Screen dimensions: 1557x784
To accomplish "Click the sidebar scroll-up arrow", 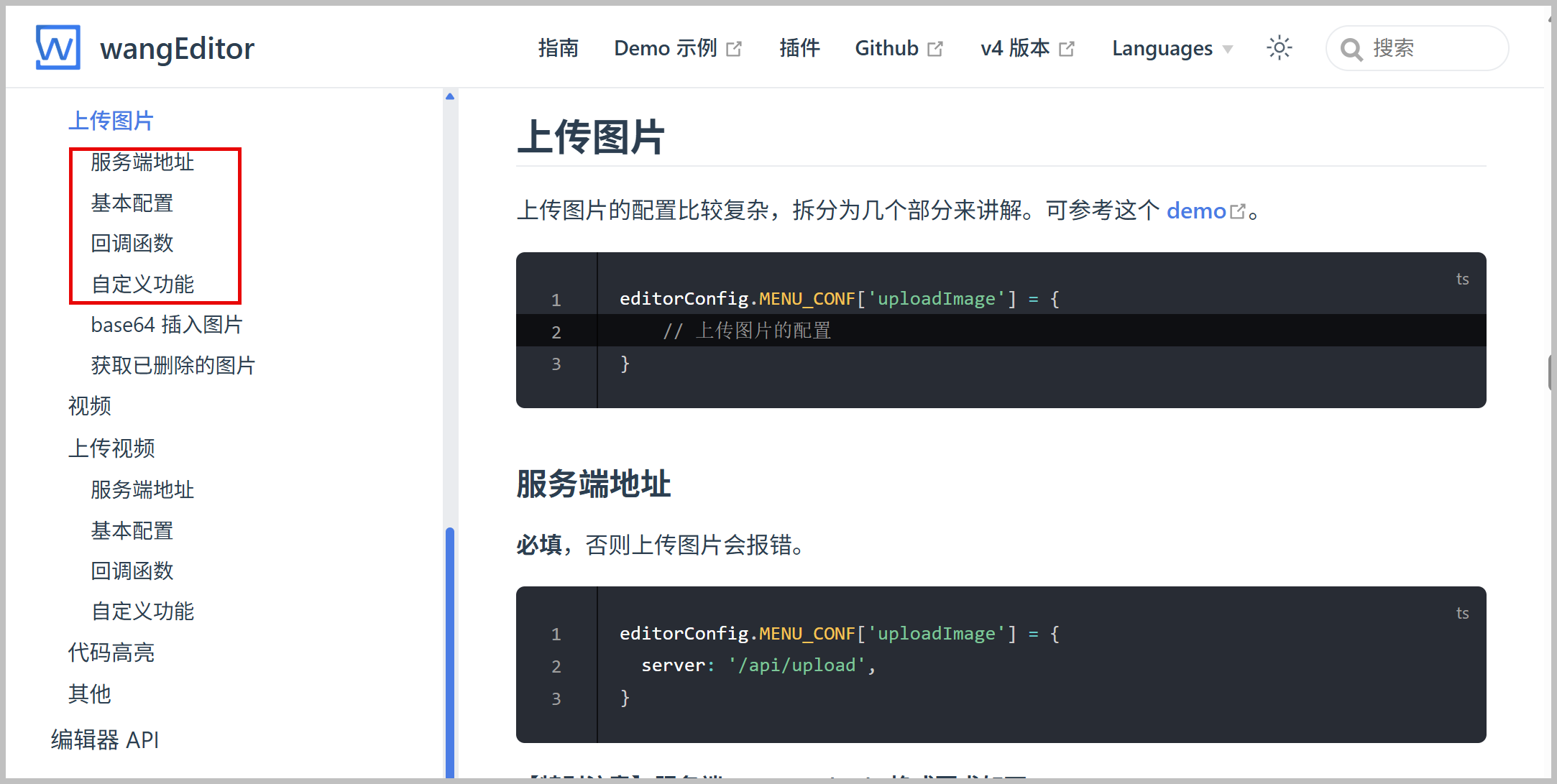I will point(450,96).
